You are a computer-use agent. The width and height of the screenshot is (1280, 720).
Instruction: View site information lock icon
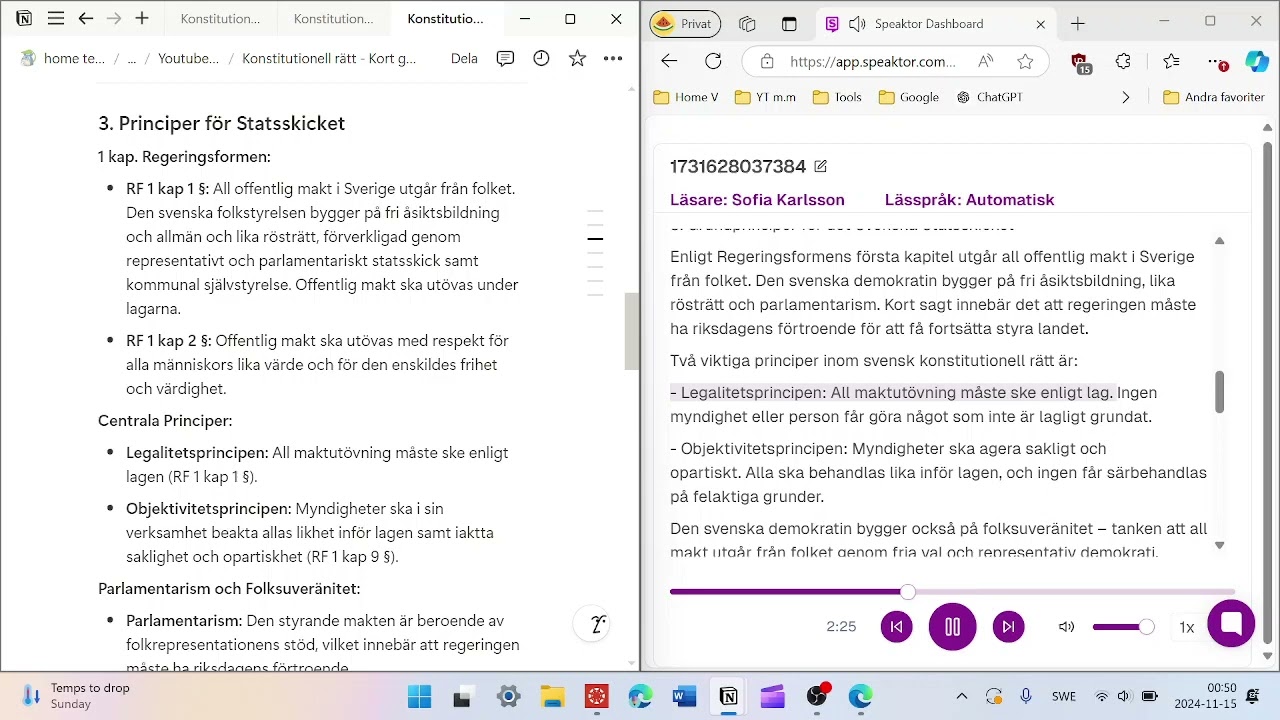pos(767,61)
